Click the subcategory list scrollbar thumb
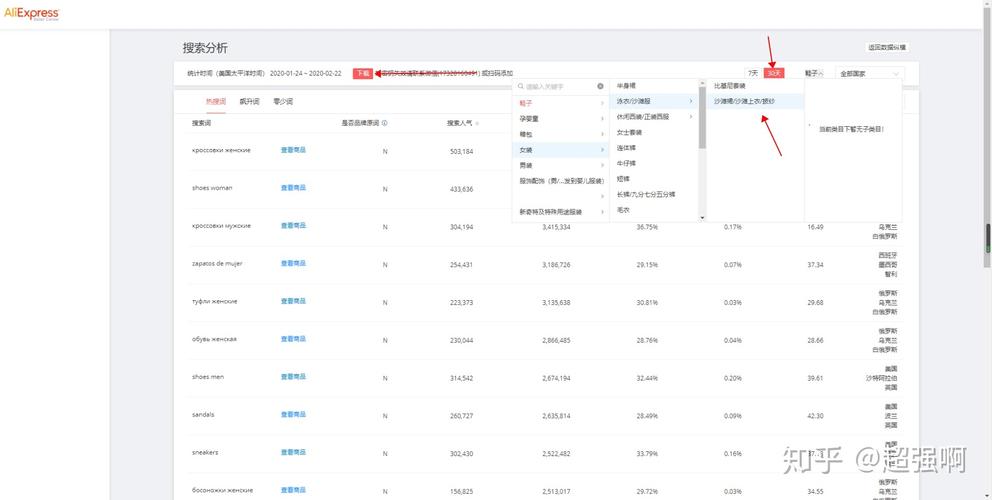The width and height of the screenshot is (992, 500). (702, 118)
